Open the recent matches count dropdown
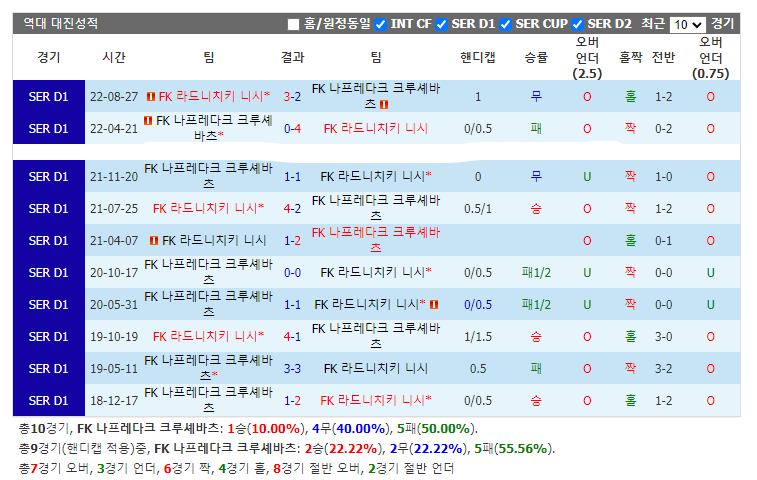 (687, 24)
